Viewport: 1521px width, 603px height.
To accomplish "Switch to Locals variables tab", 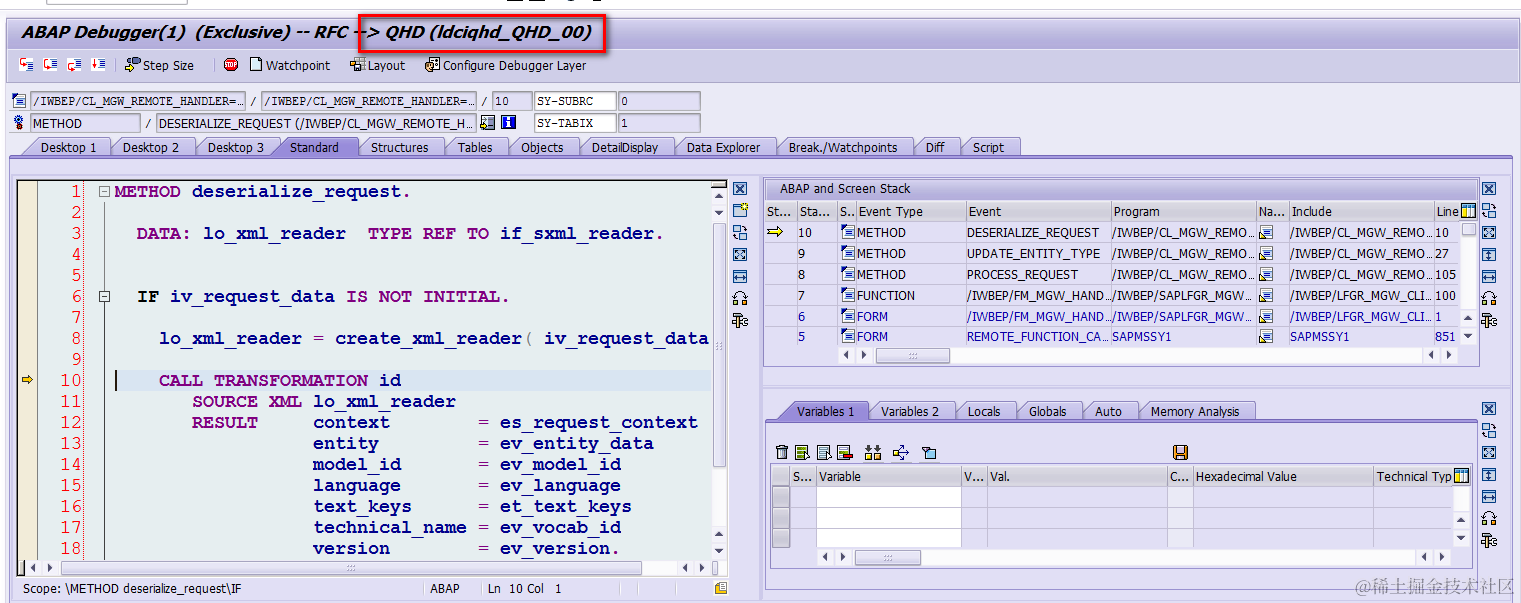I will point(984,411).
